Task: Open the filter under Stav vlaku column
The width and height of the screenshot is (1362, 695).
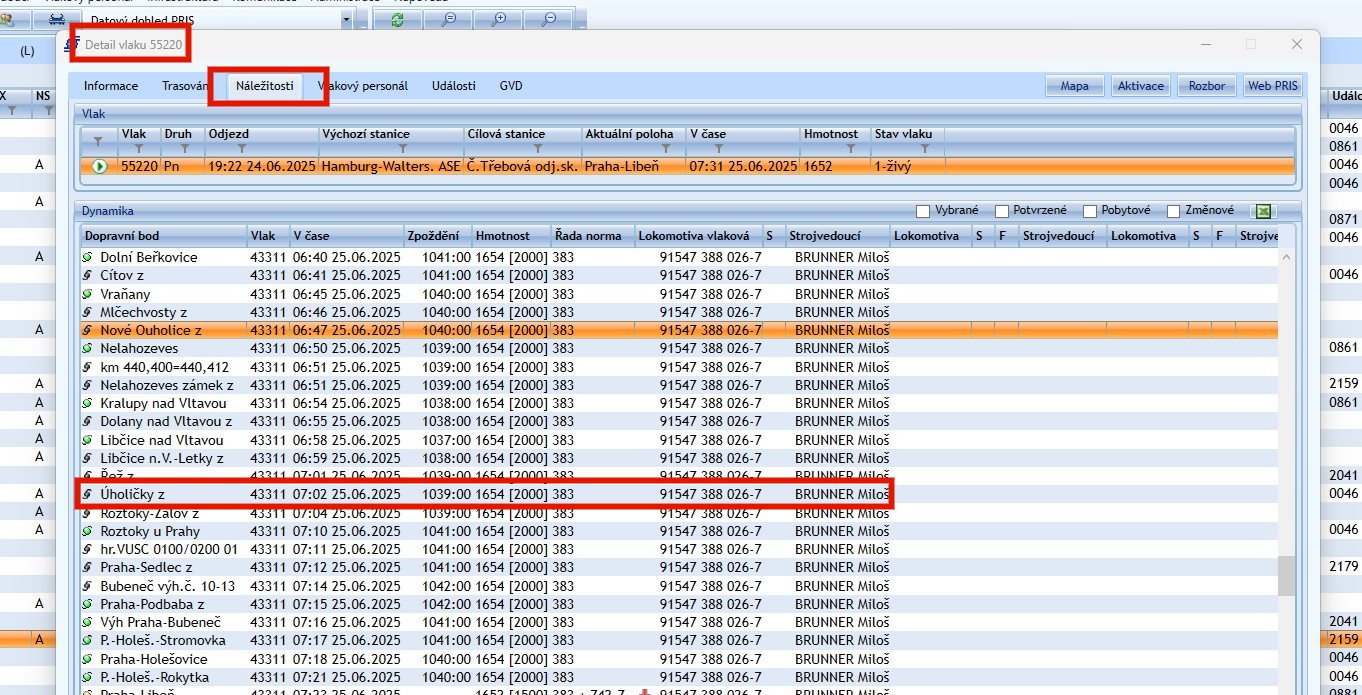Action: pyautogui.click(x=925, y=148)
